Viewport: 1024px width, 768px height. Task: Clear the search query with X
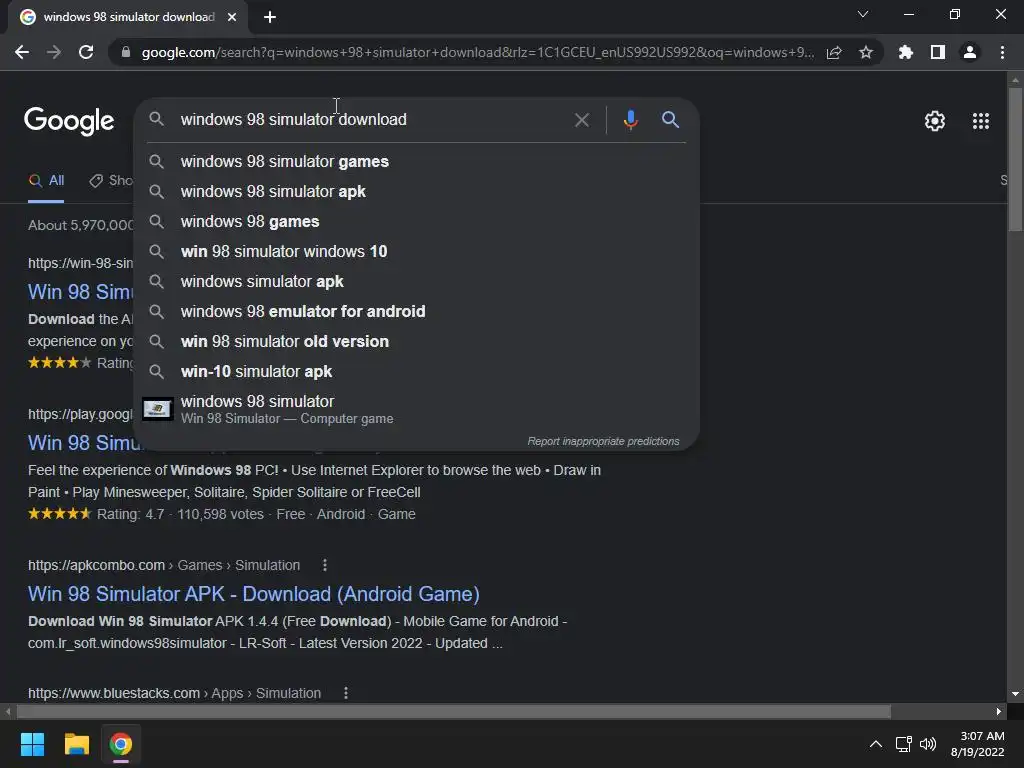tap(581, 120)
